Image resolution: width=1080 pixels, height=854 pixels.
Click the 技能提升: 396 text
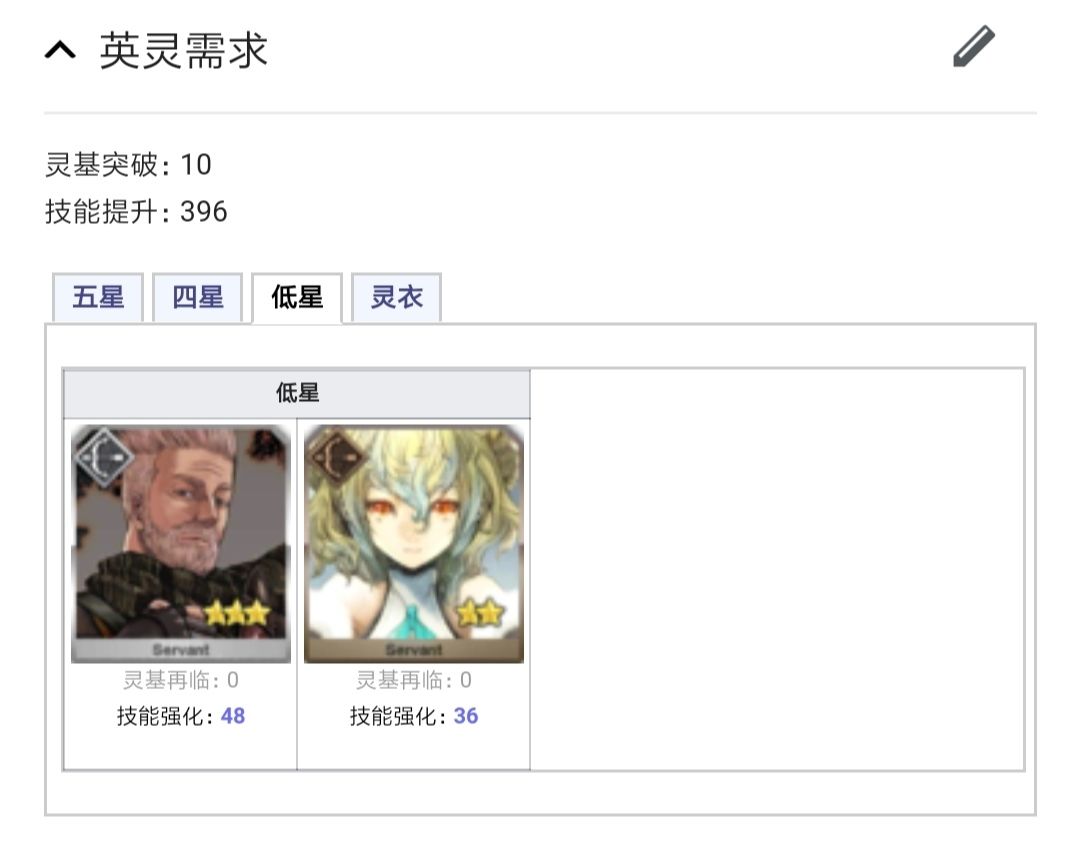[x=136, y=211]
